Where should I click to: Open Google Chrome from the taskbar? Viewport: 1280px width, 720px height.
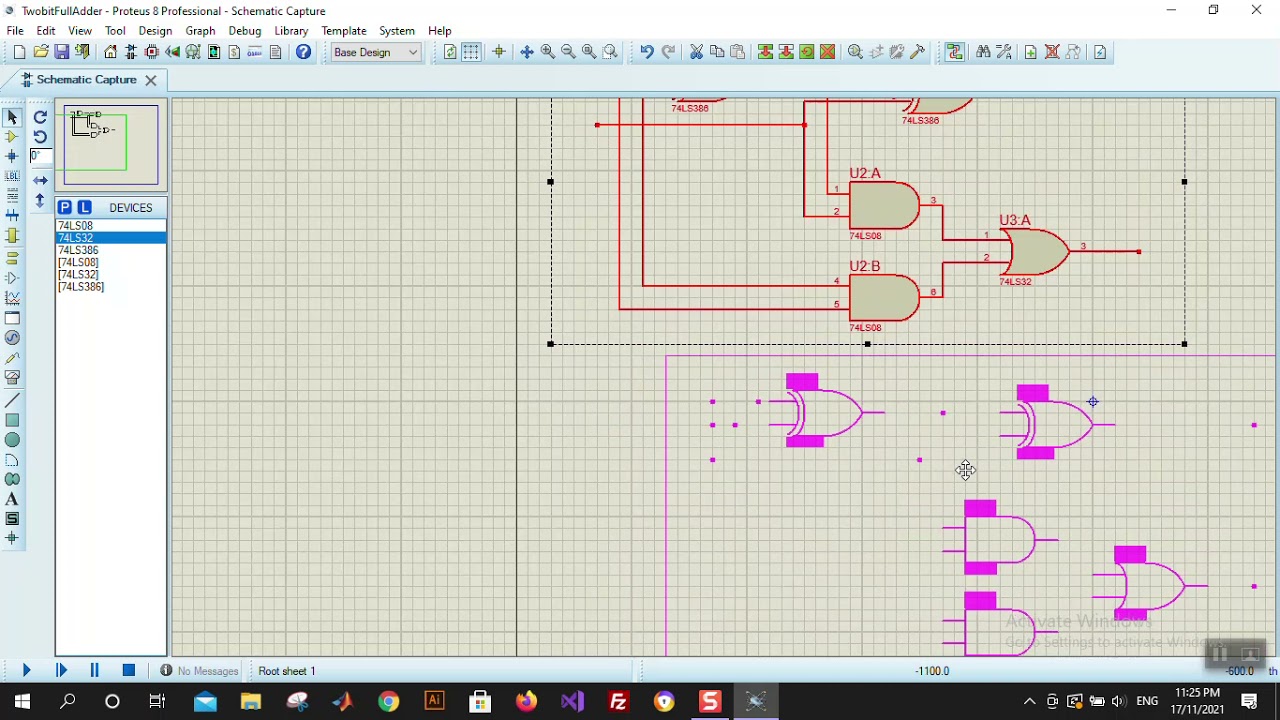coord(388,702)
